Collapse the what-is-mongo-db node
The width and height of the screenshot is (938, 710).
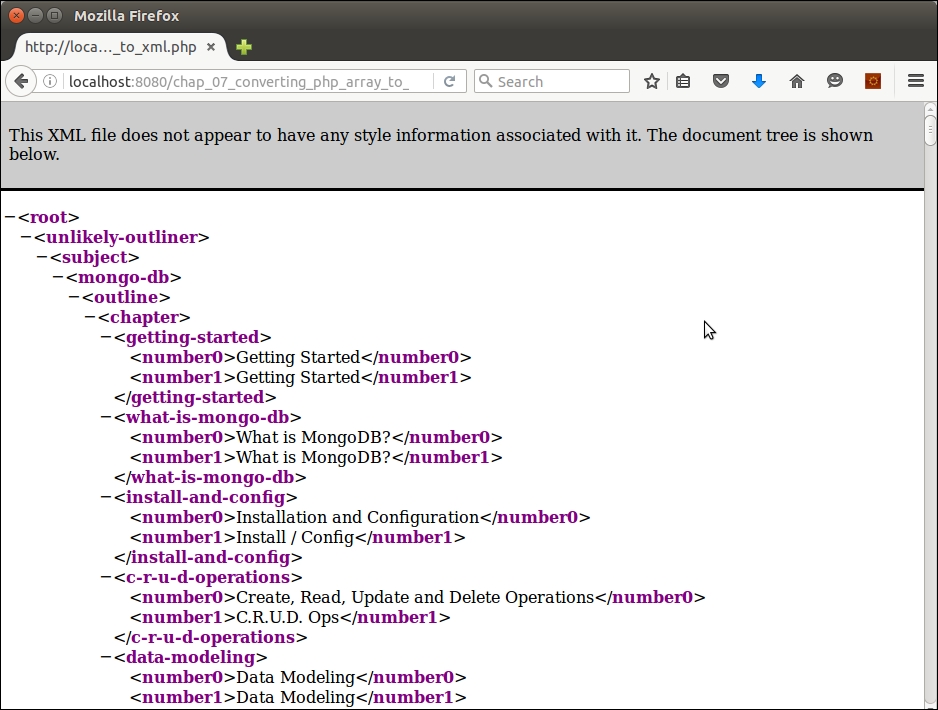click(x=106, y=417)
